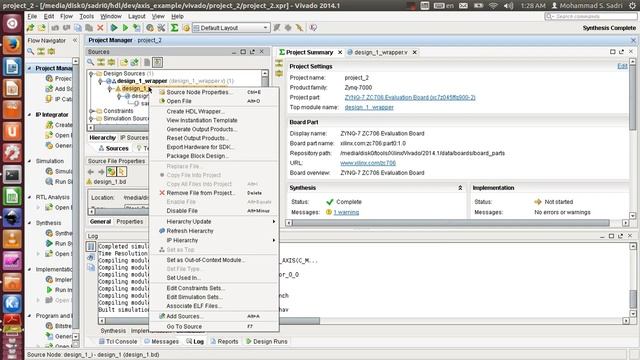Click the green Sigma Project Summary toolbar icon
Viewport: 640px width, 360px height.
tap(174, 28)
